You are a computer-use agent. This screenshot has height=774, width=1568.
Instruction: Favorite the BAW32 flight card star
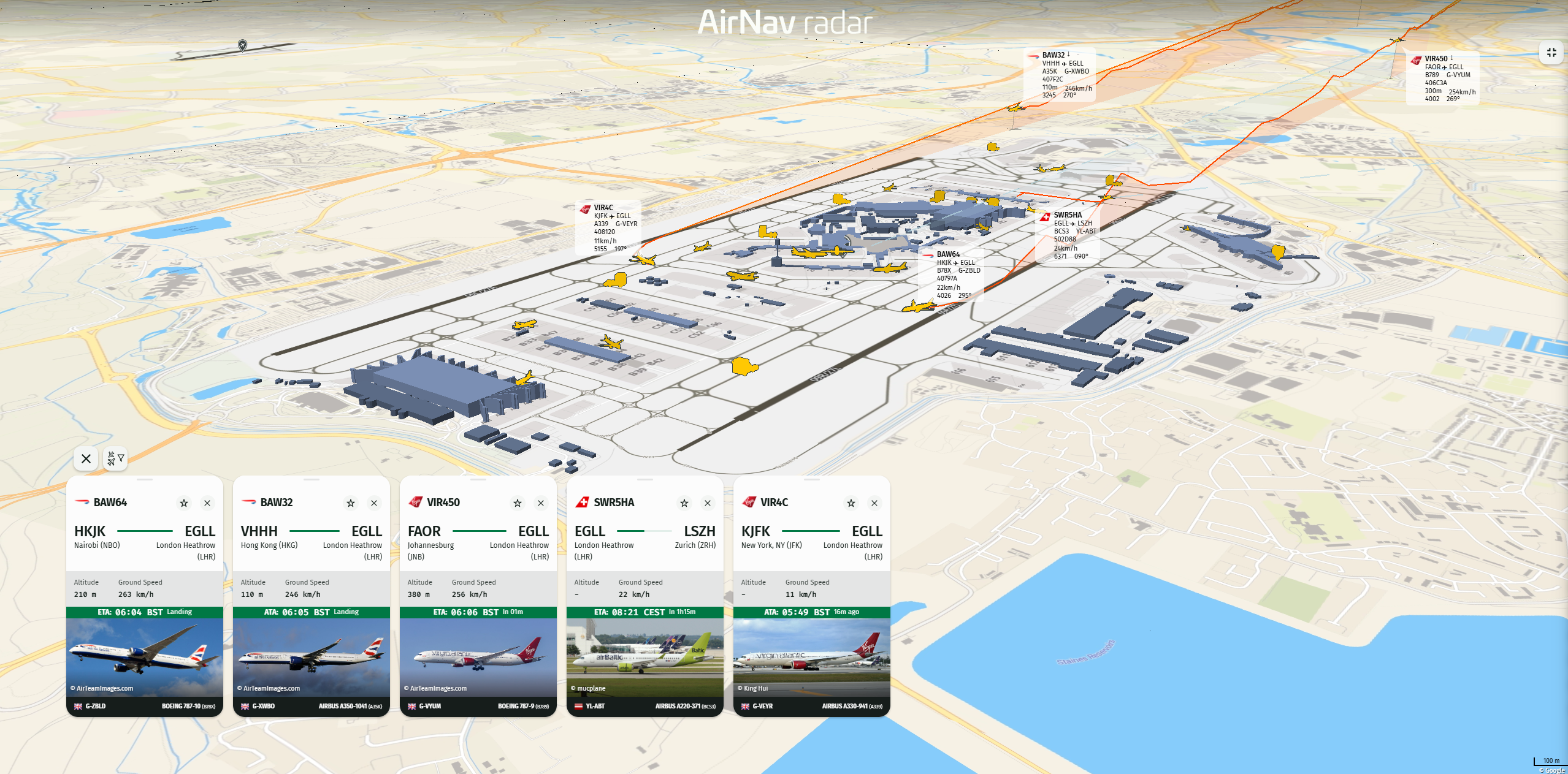pyautogui.click(x=351, y=503)
